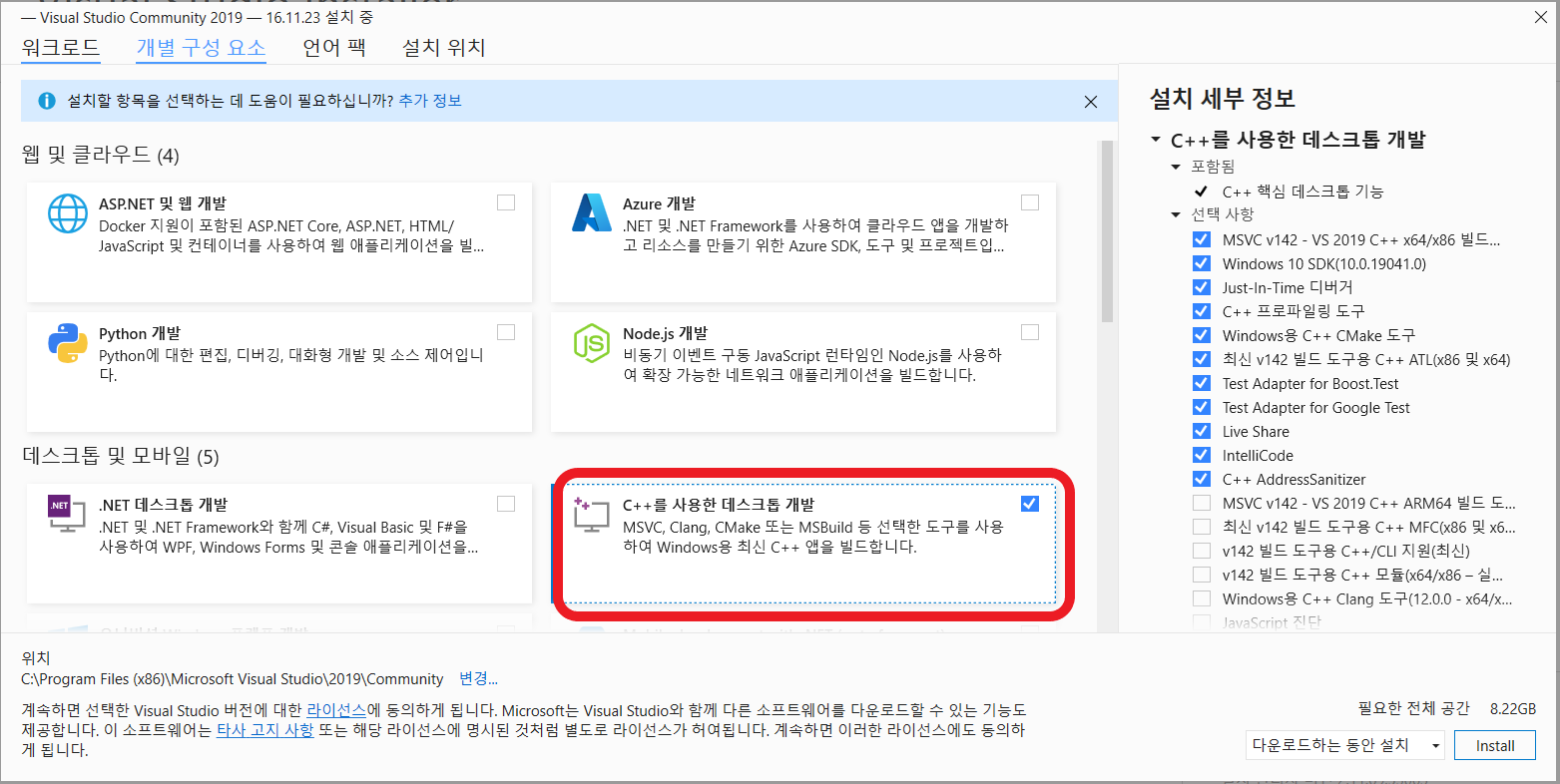
Task: Uncheck Test Adapter for Boost.Test
Action: [1202, 383]
